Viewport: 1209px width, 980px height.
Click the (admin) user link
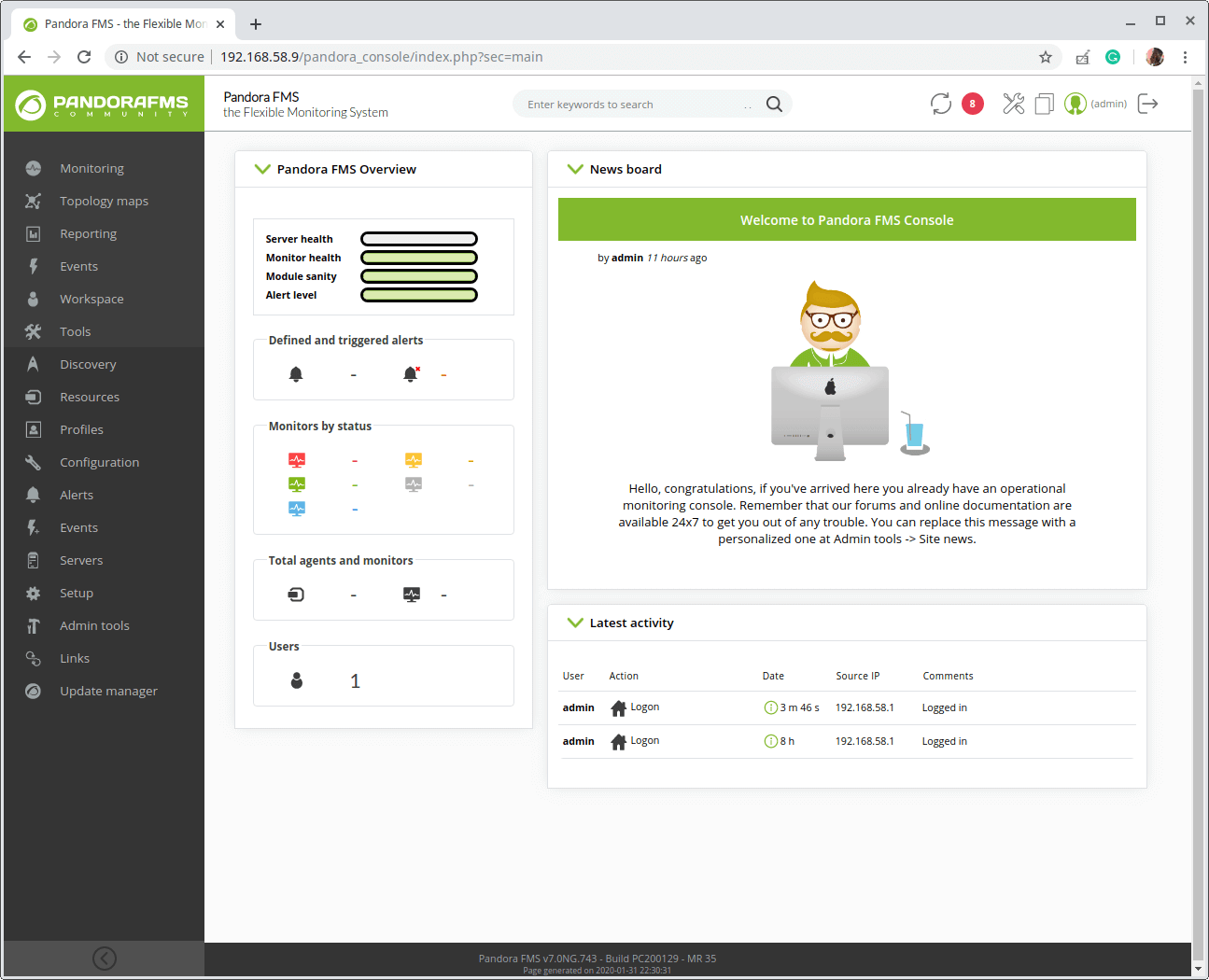[x=1109, y=104]
